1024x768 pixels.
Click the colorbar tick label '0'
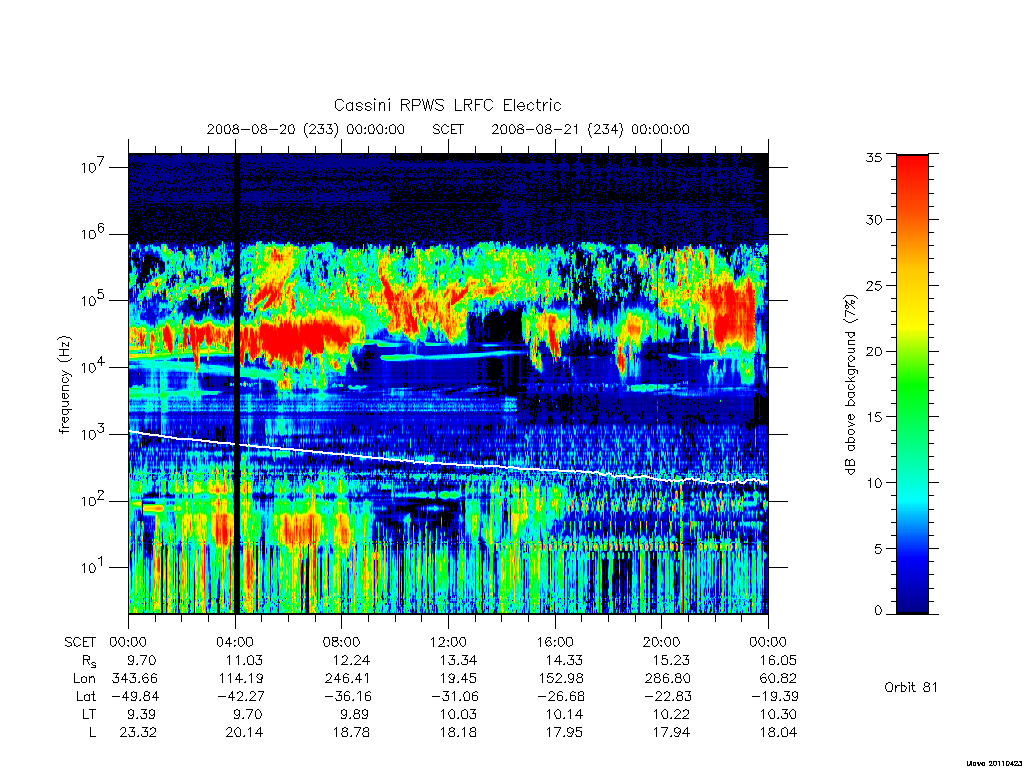(878, 611)
